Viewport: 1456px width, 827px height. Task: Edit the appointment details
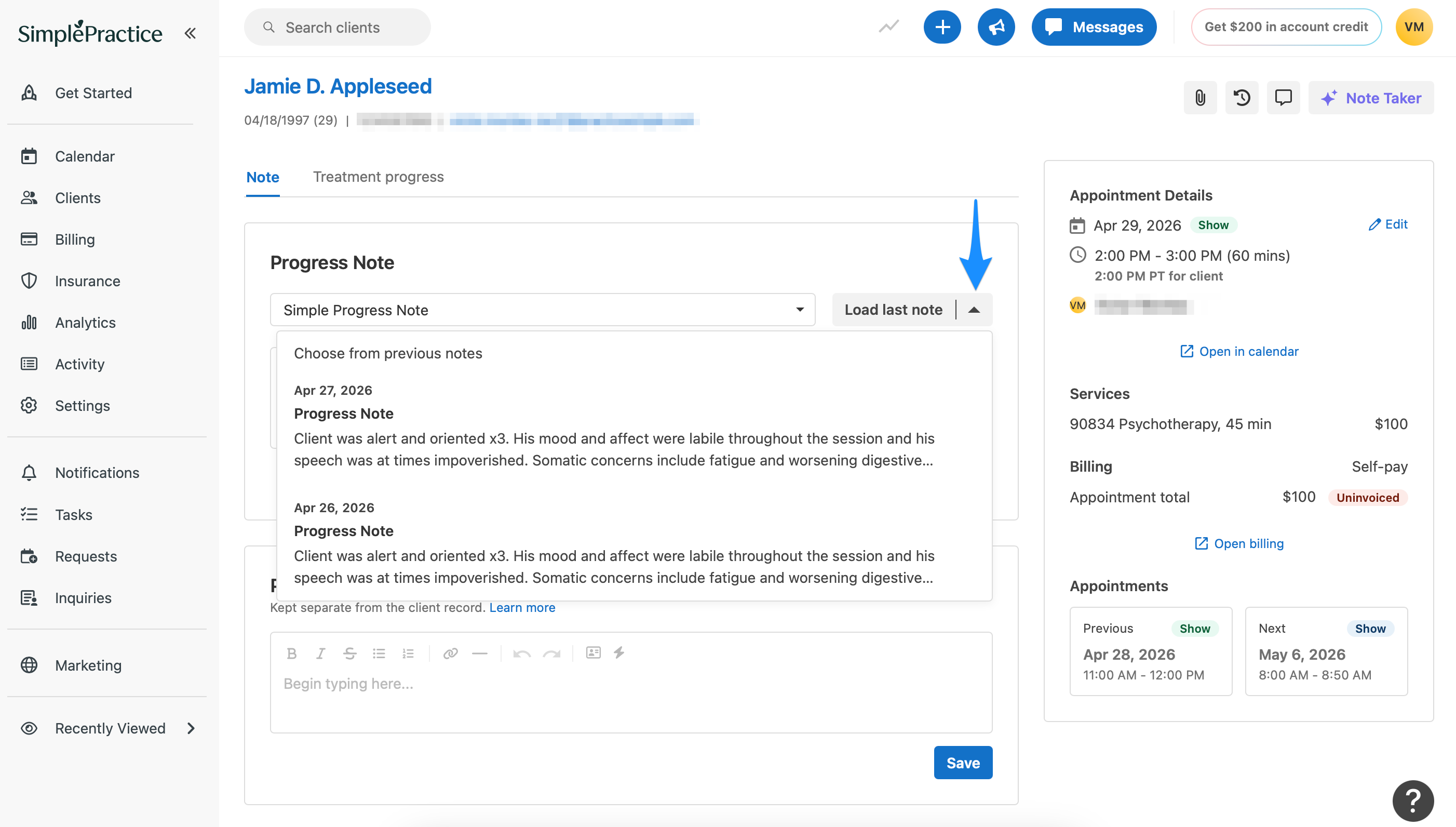pyautogui.click(x=1388, y=224)
